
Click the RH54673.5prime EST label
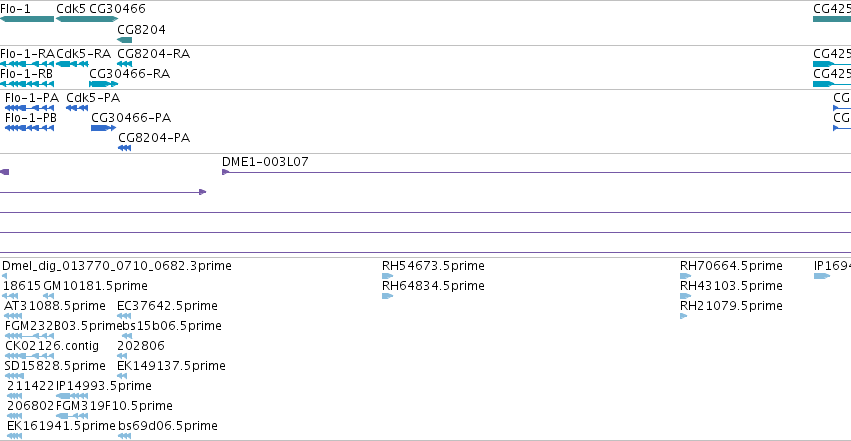[x=434, y=266]
